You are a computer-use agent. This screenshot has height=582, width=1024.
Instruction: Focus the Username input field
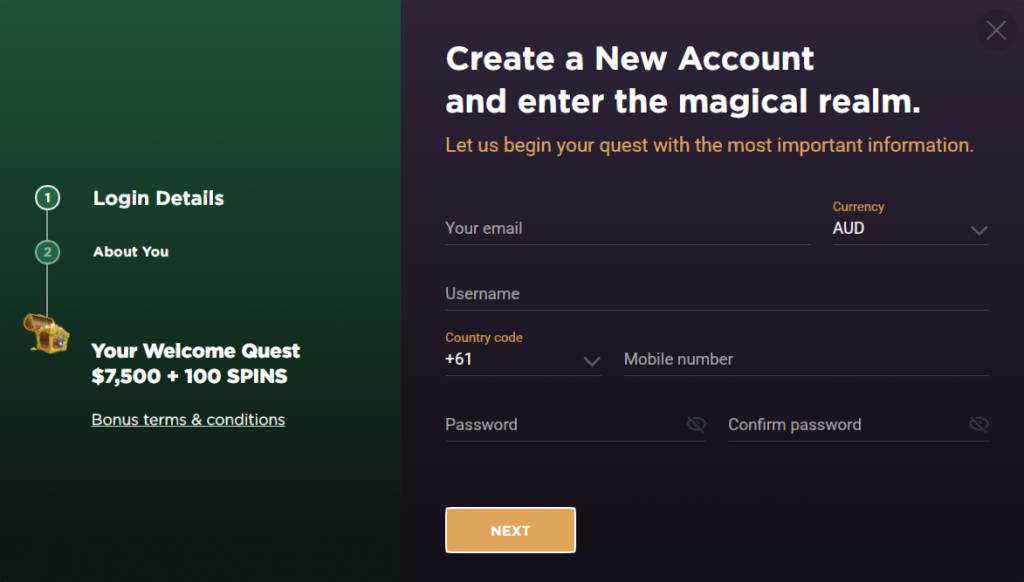pyautogui.click(x=716, y=294)
